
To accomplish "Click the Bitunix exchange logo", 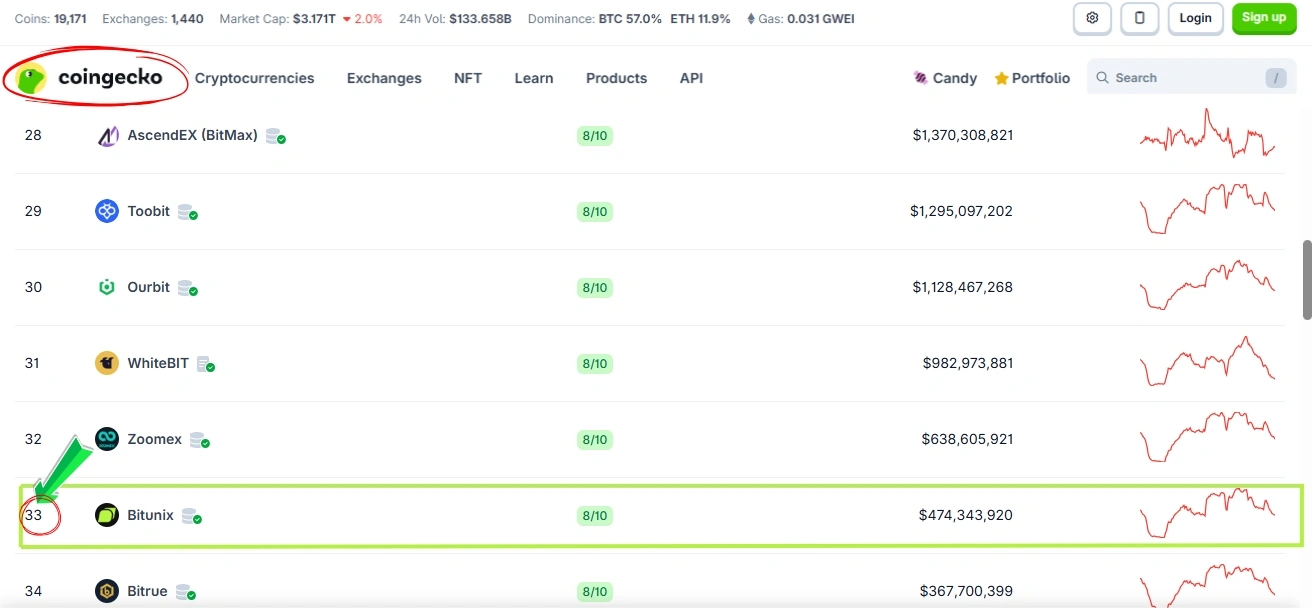I will 107,515.
